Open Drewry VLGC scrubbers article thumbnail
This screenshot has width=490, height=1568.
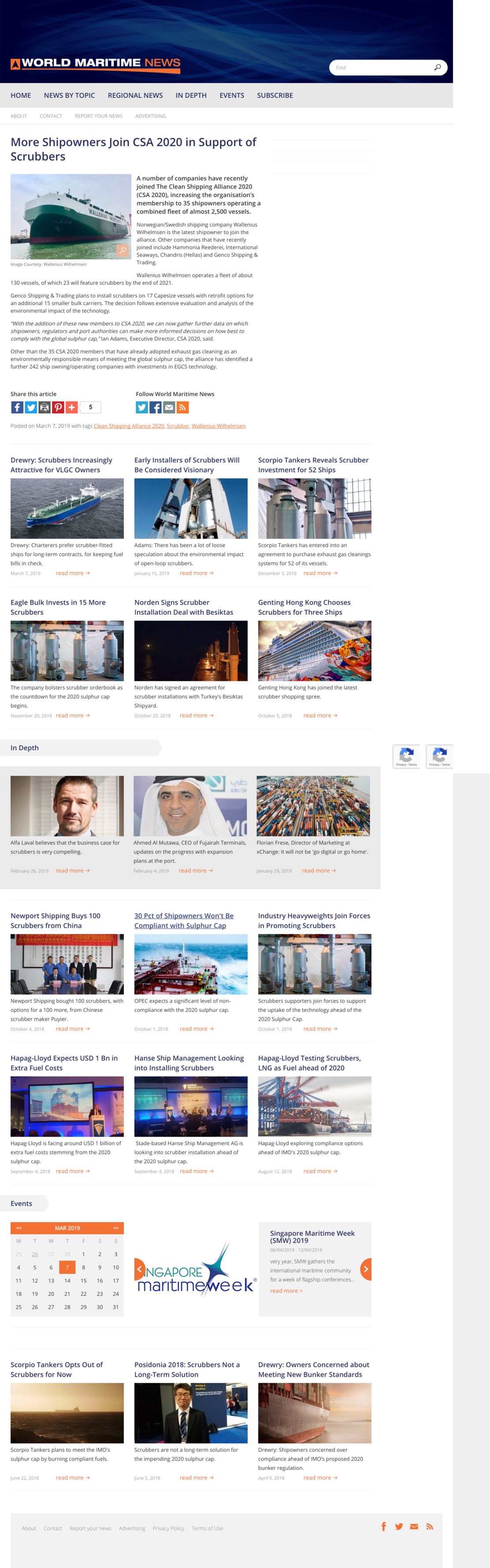[x=67, y=508]
